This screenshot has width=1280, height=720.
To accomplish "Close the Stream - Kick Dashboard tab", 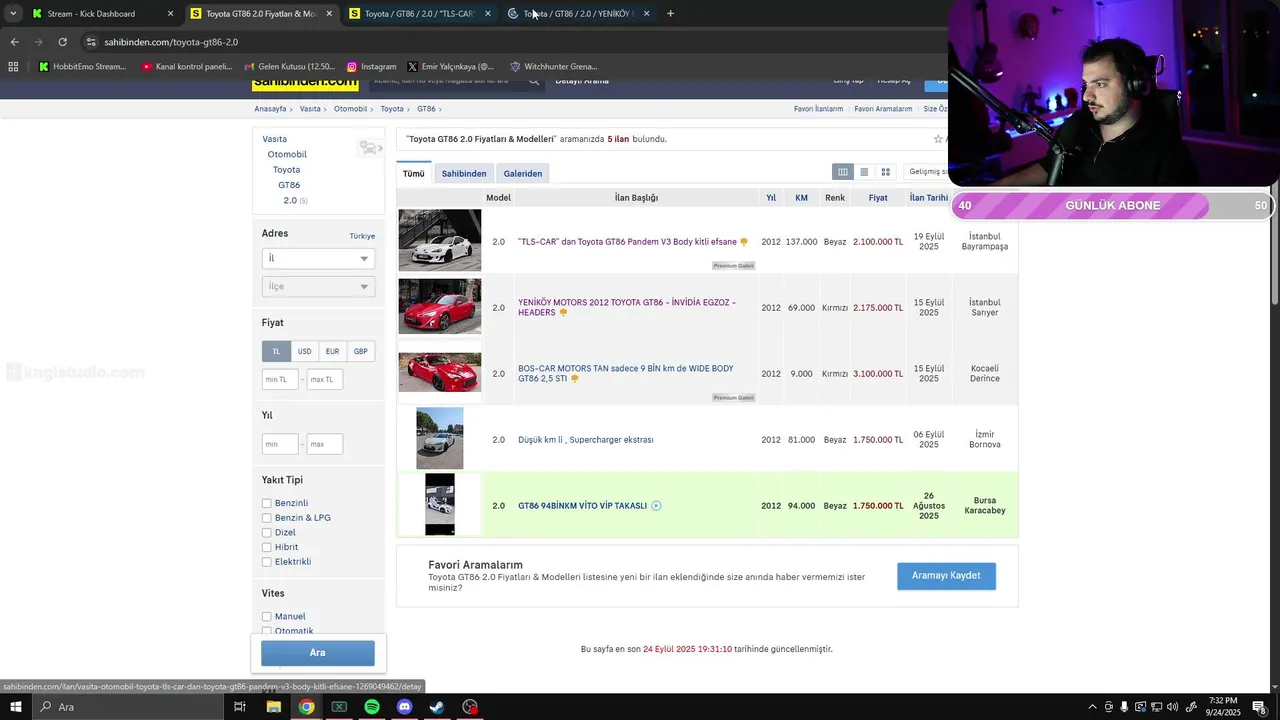I will coord(170,14).
